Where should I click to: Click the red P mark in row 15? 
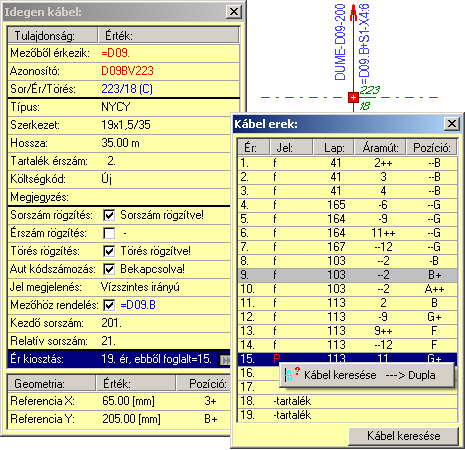click(276, 359)
